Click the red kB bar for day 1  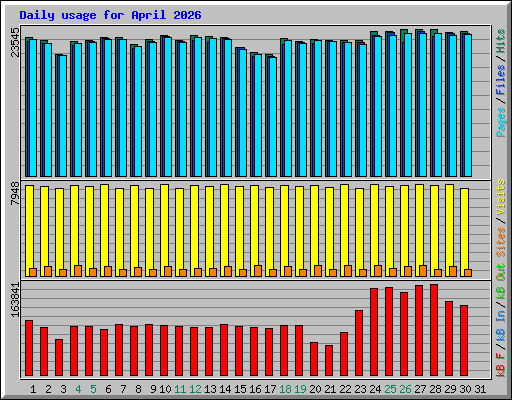(x=29, y=348)
